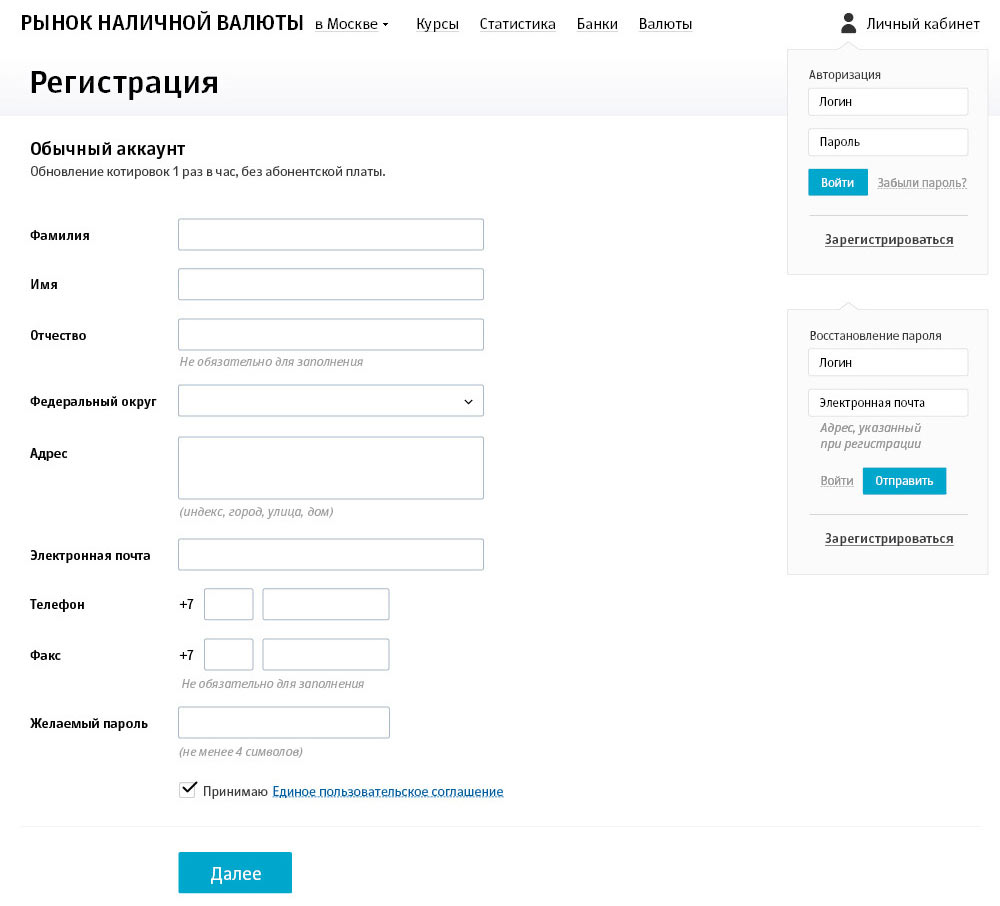Click the user profile silhouette icon
This screenshot has height=906, width=1000.
[x=849, y=23]
